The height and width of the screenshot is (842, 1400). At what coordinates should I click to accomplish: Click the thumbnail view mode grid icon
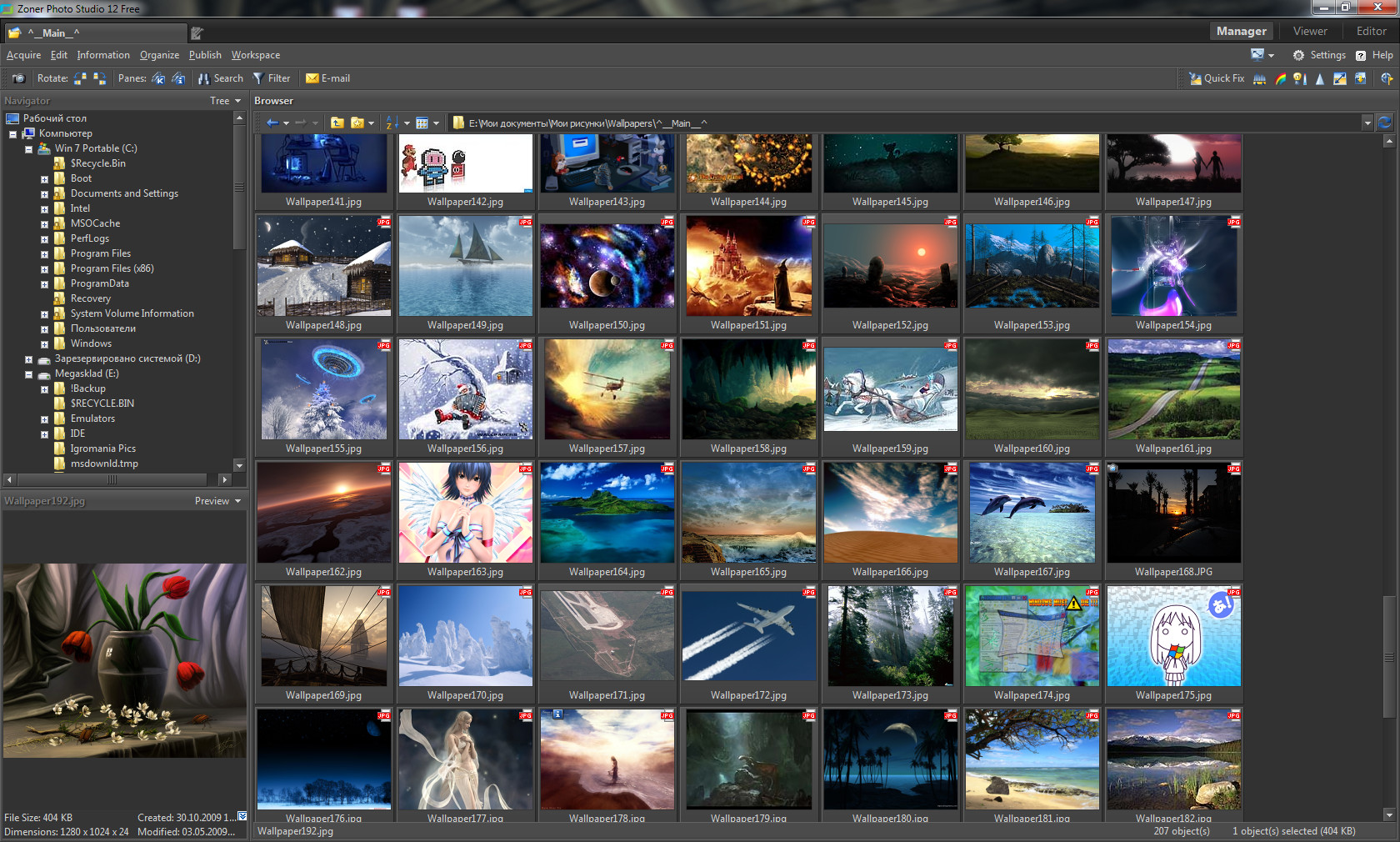422,123
